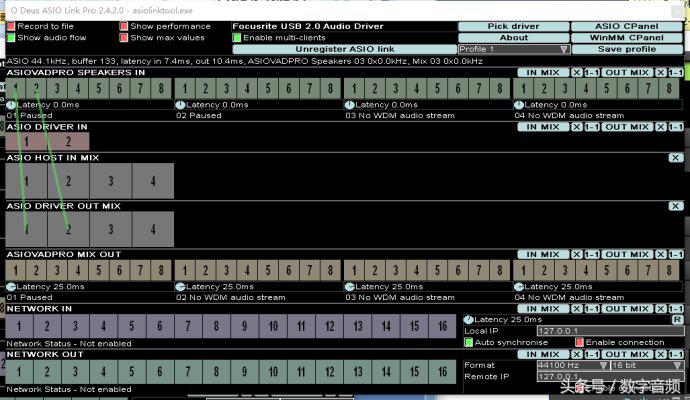The width and height of the screenshot is (690, 400).
Task: Select channel 16 in Network In
Action: click(441, 326)
